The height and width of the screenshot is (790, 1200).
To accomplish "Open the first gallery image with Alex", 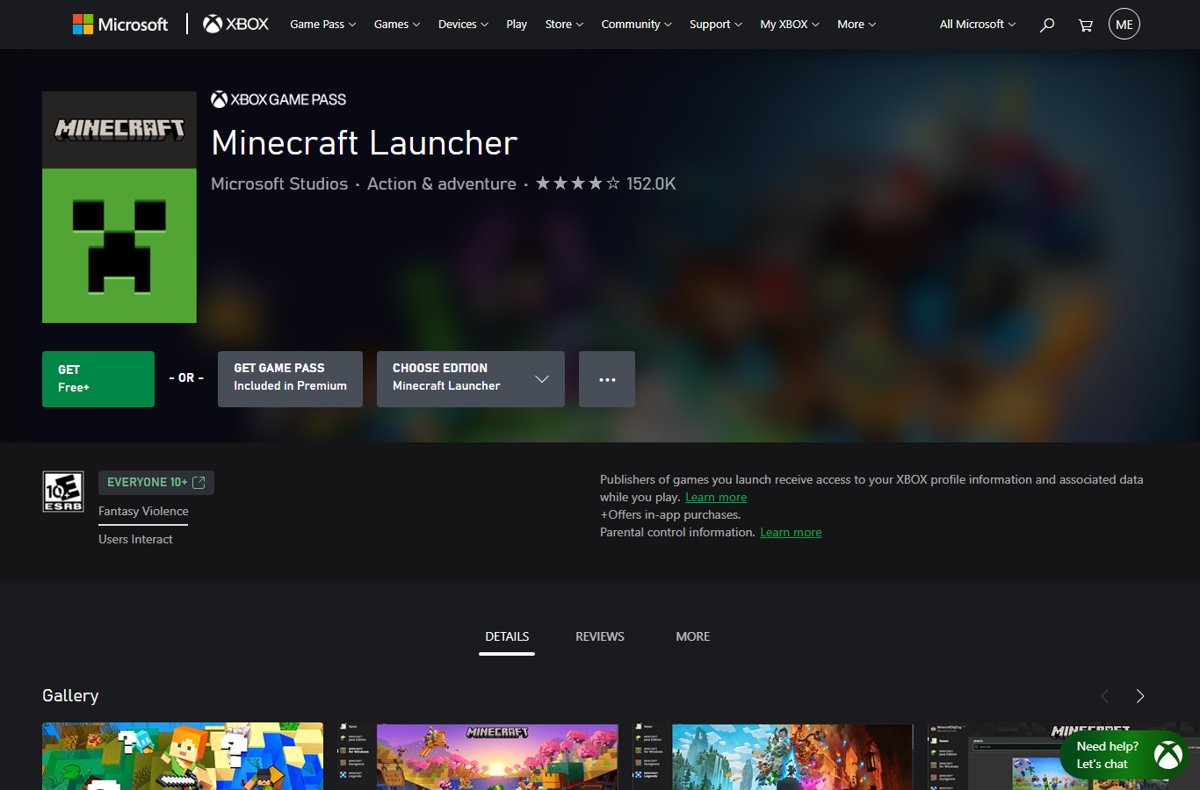I will pyautogui.click(x=182, y=756).
